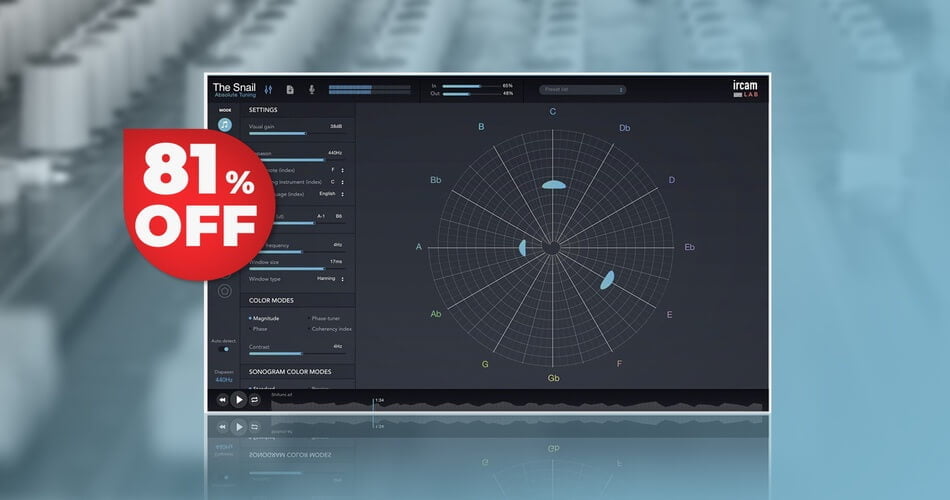
Task: Click the Db note label on tuner
Action: 625,128
